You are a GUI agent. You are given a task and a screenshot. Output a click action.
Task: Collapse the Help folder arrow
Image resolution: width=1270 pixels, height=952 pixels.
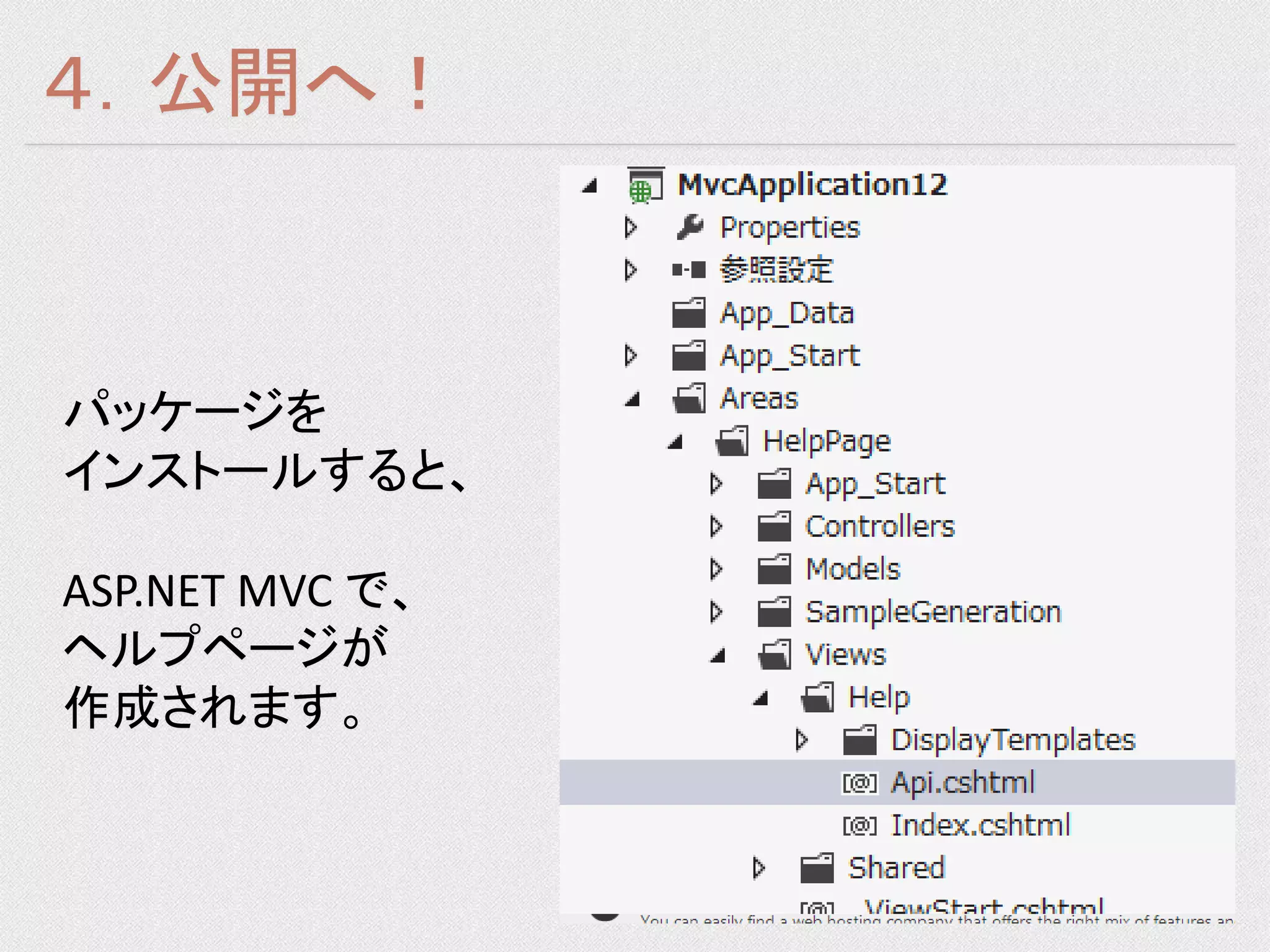coord(761,699)
